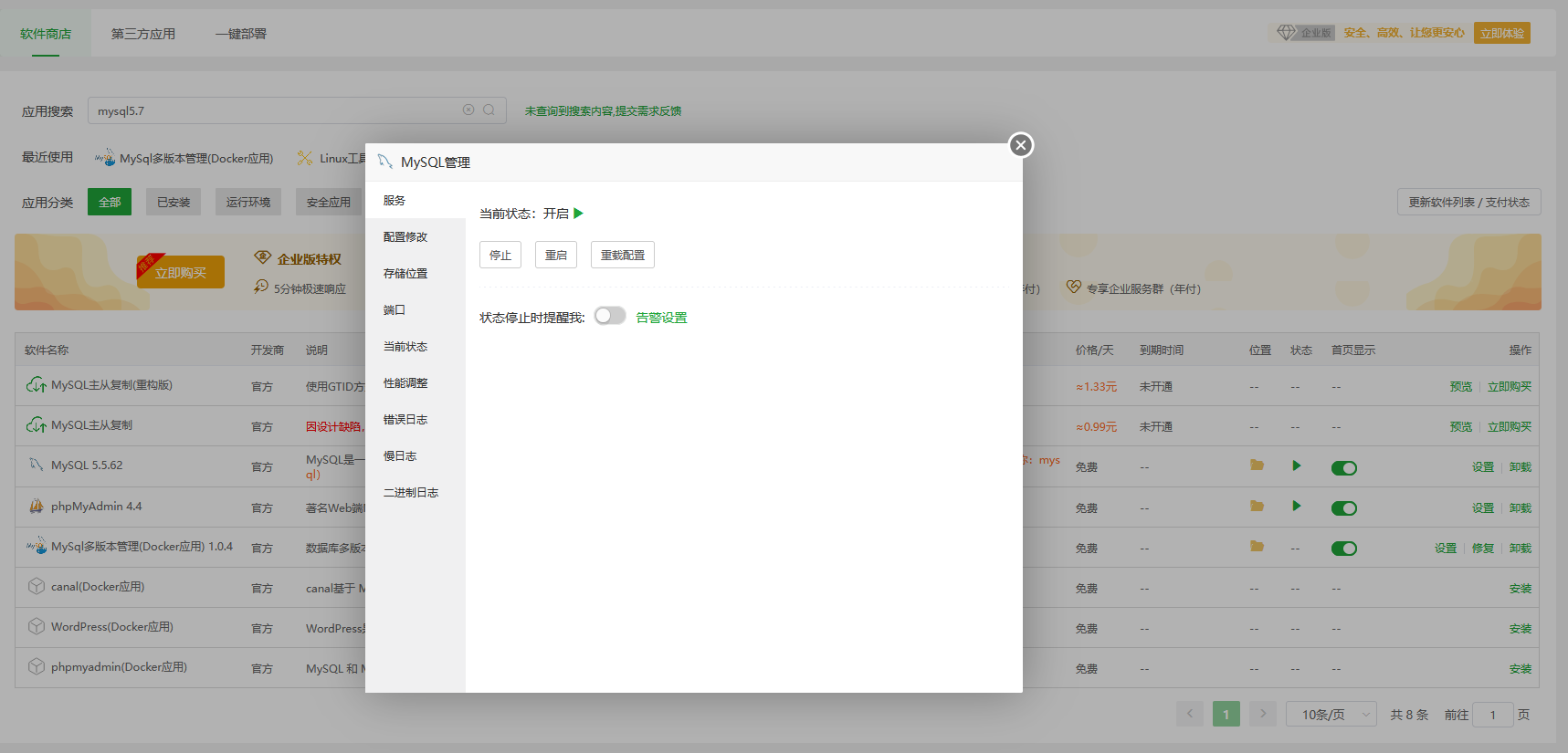Click the MySQL主从复制(重构版) cloud icon

(x=37, y=385)
